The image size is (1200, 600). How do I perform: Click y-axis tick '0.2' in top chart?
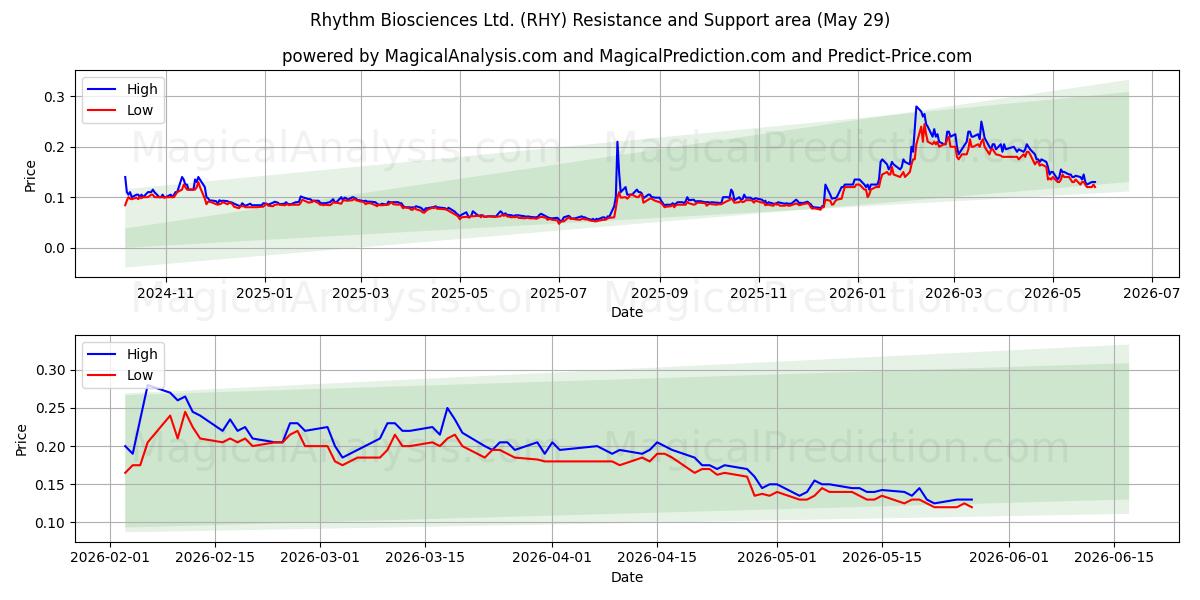point(57,147)
